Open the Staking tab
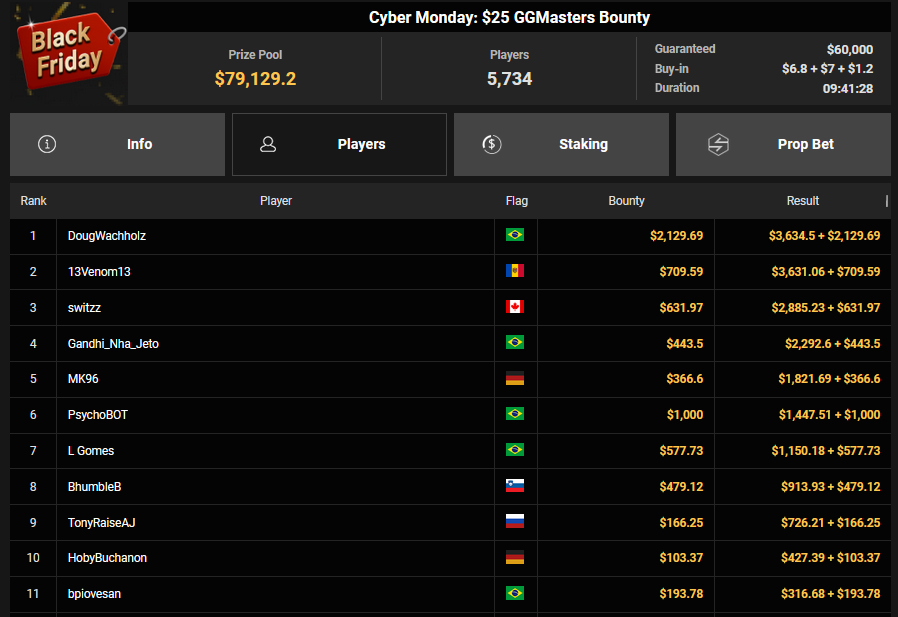 [561, 144]
